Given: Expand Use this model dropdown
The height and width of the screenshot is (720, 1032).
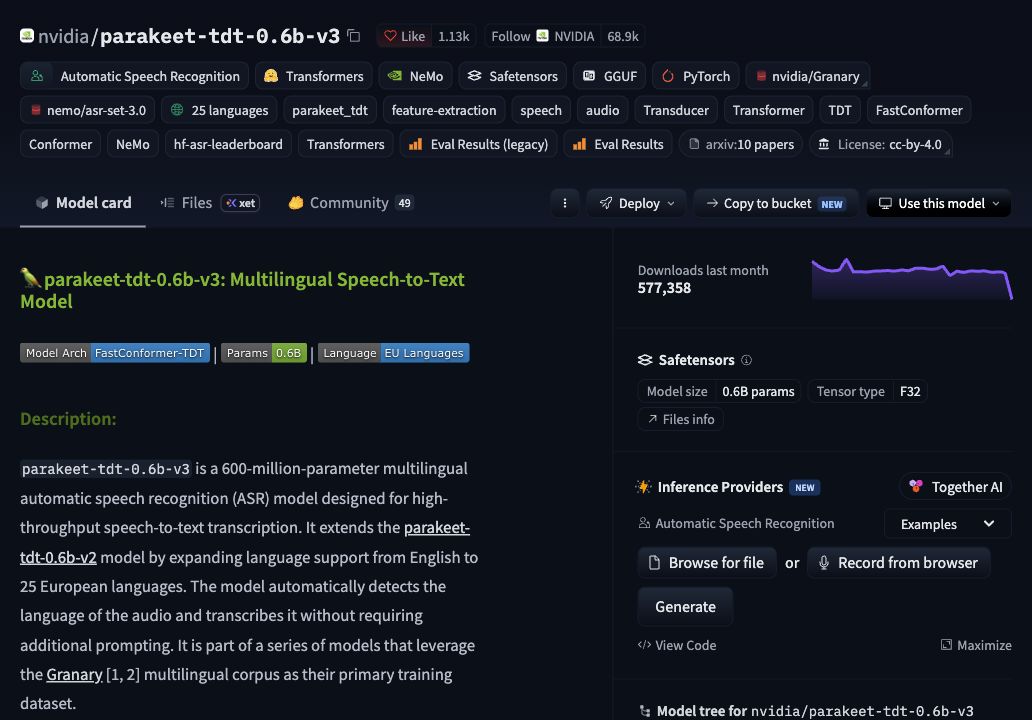Looking at the screenshot, I should (939, 203).
